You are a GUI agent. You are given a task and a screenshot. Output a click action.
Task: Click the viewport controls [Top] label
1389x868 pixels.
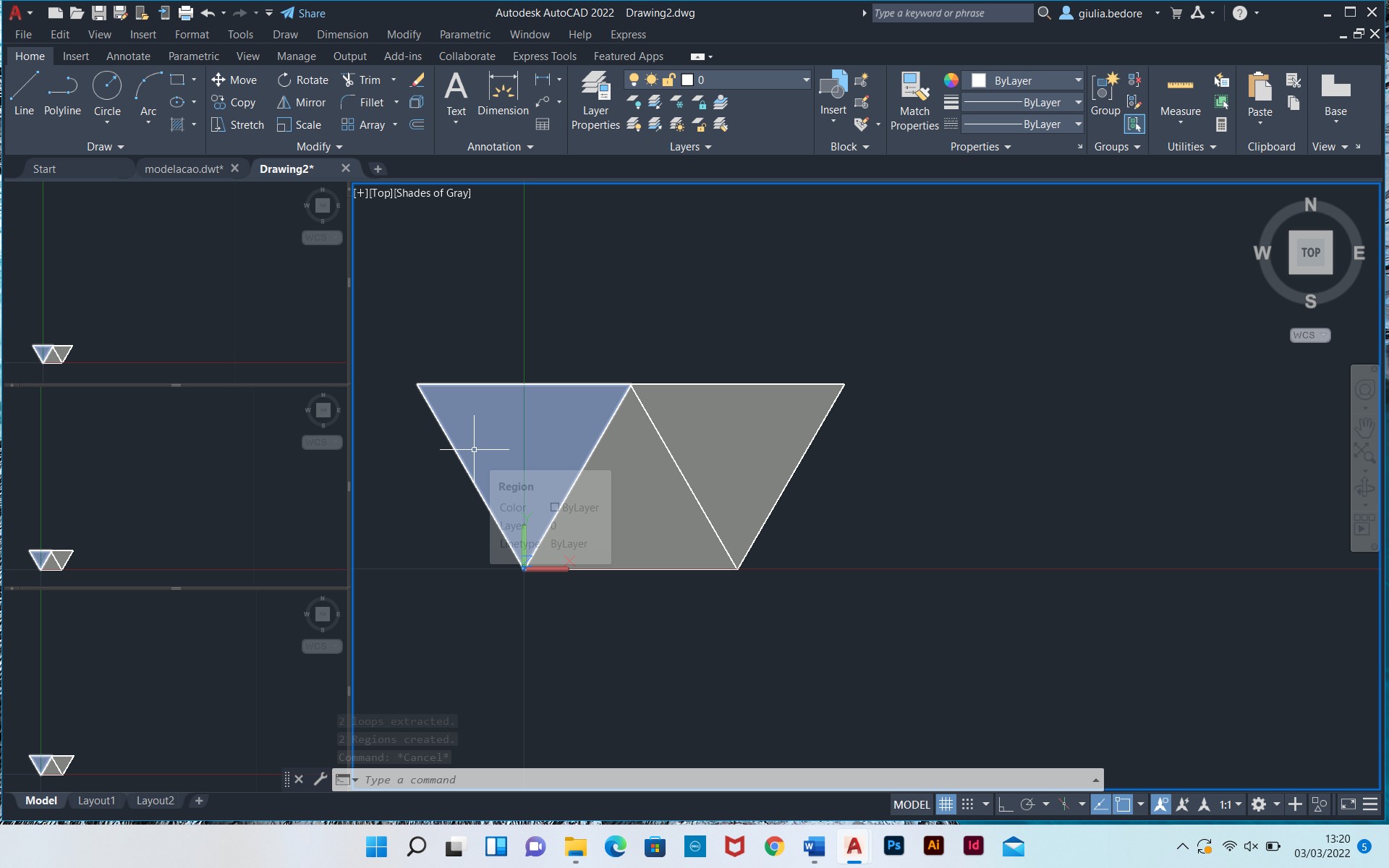coord(381,193)
